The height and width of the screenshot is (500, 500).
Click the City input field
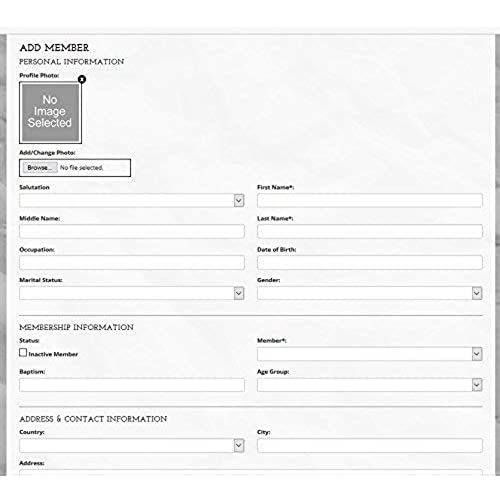(x=370, y=446)
